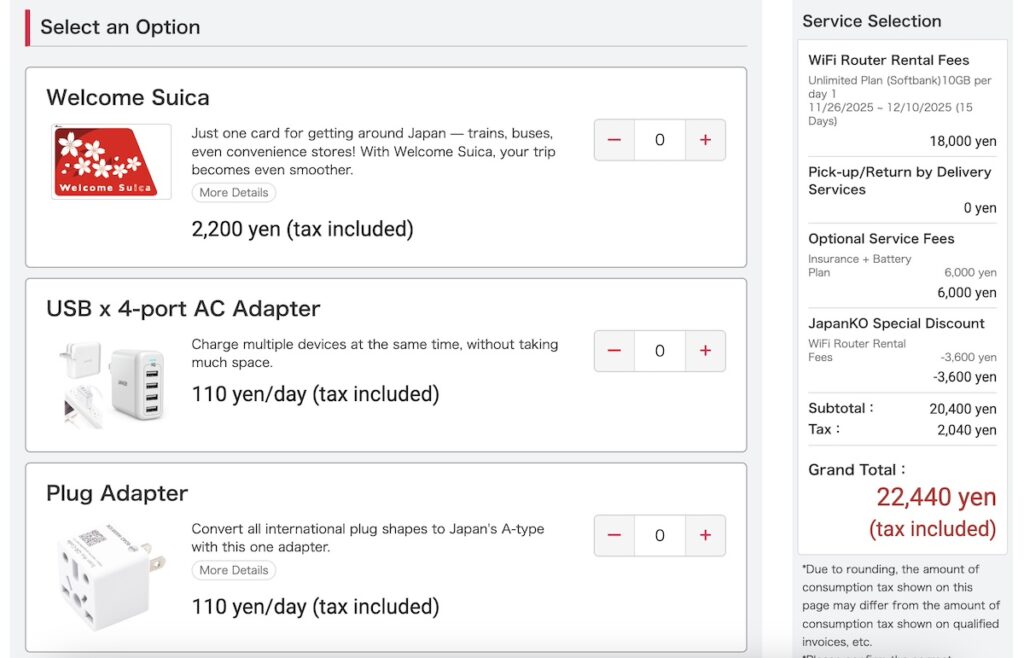The width and height of the screenshot is (1024, 658).
Task: Add one Plug Adapter using plus icon
Action: [705, 536]
